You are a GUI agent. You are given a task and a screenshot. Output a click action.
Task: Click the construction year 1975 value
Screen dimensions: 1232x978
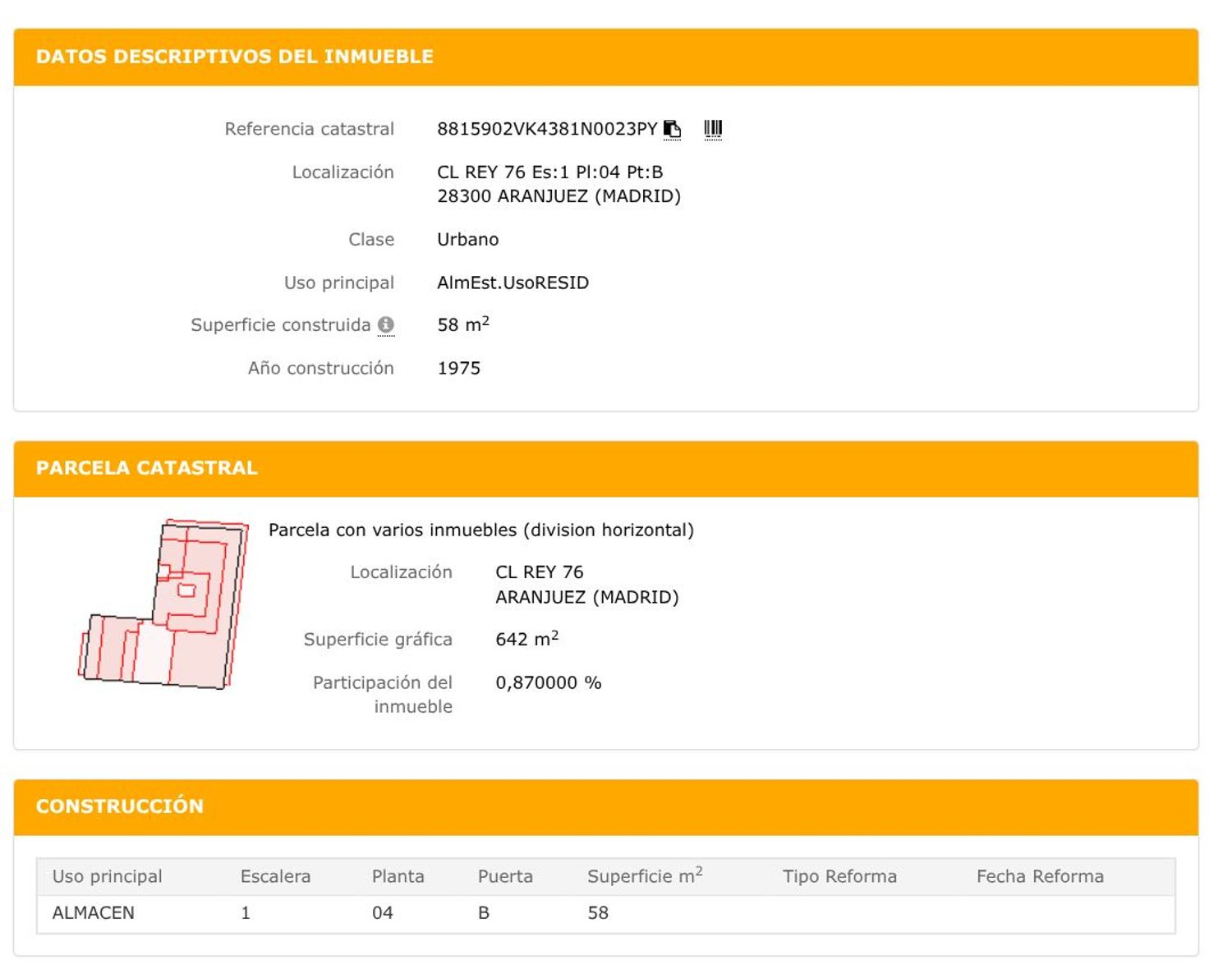click(x=458, y=369)
